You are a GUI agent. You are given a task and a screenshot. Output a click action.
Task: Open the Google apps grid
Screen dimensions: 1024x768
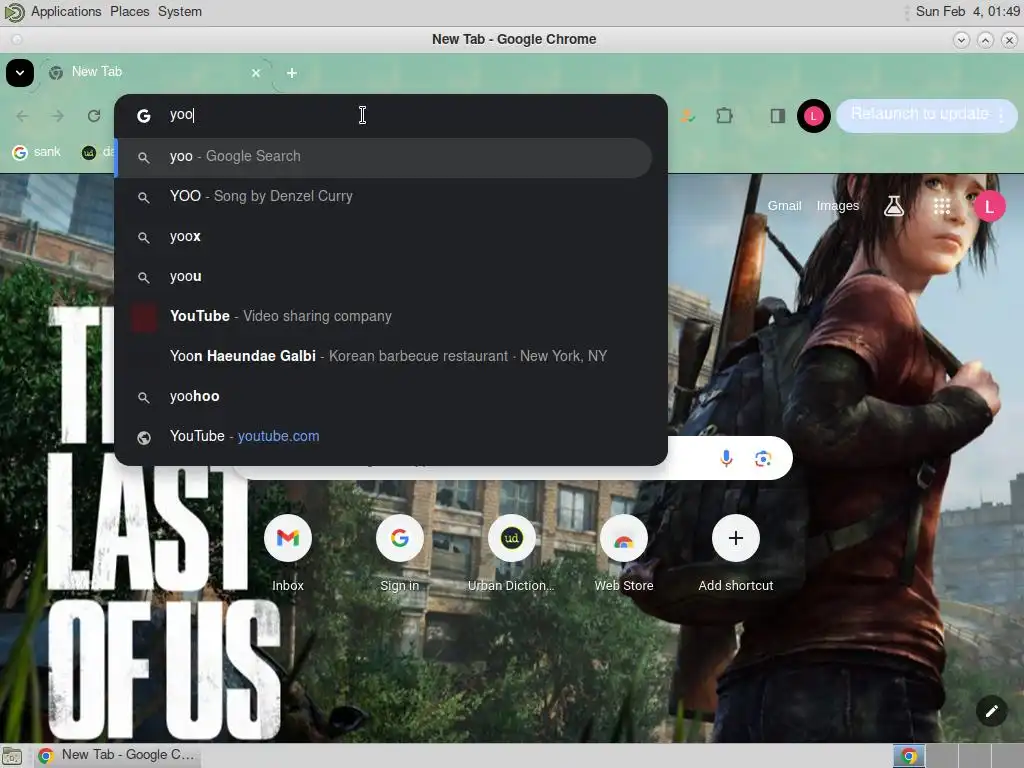click(942, 206)
